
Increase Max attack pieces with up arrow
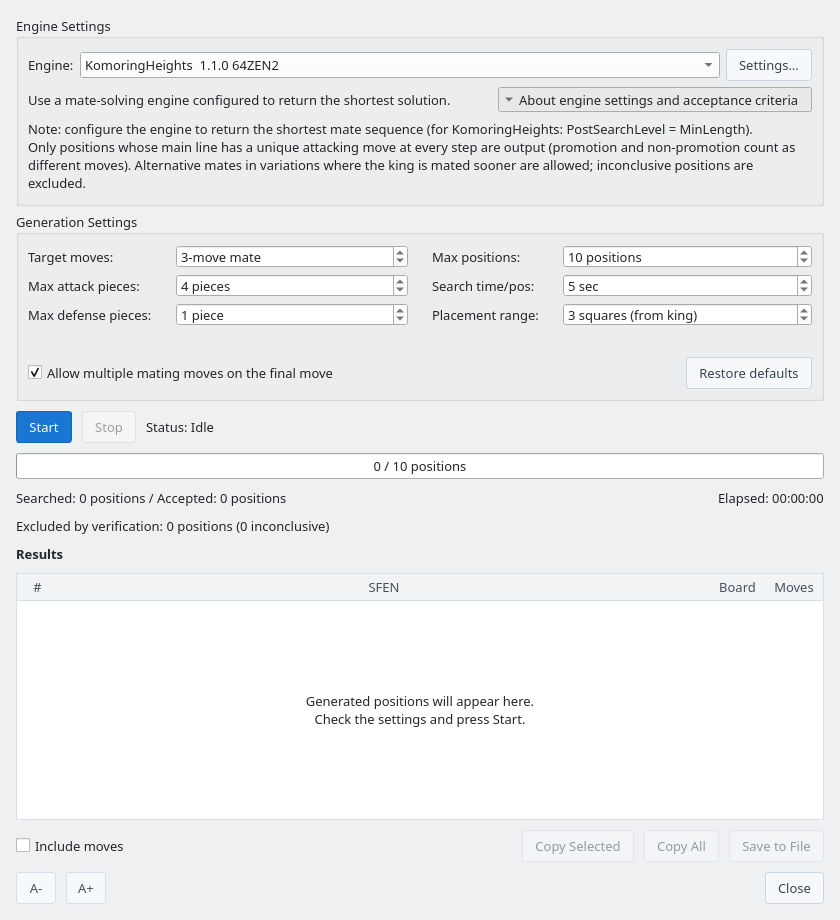(400, 282)
